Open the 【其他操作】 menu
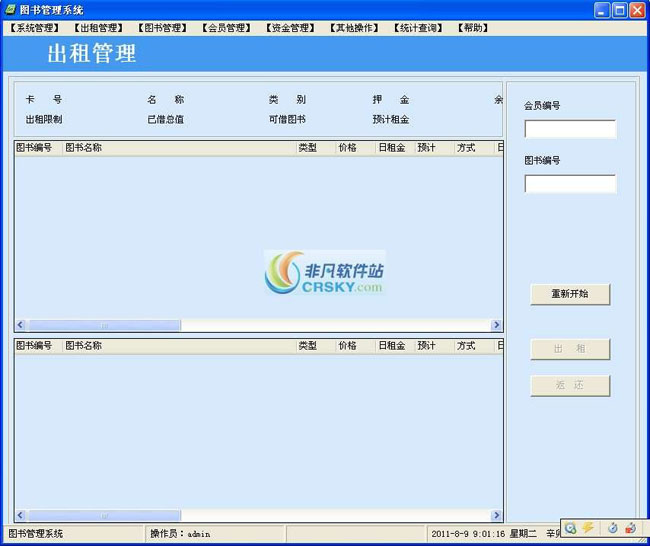Image resolution: width=650 pixels, height=546 pixels. [x=354, y=28]
